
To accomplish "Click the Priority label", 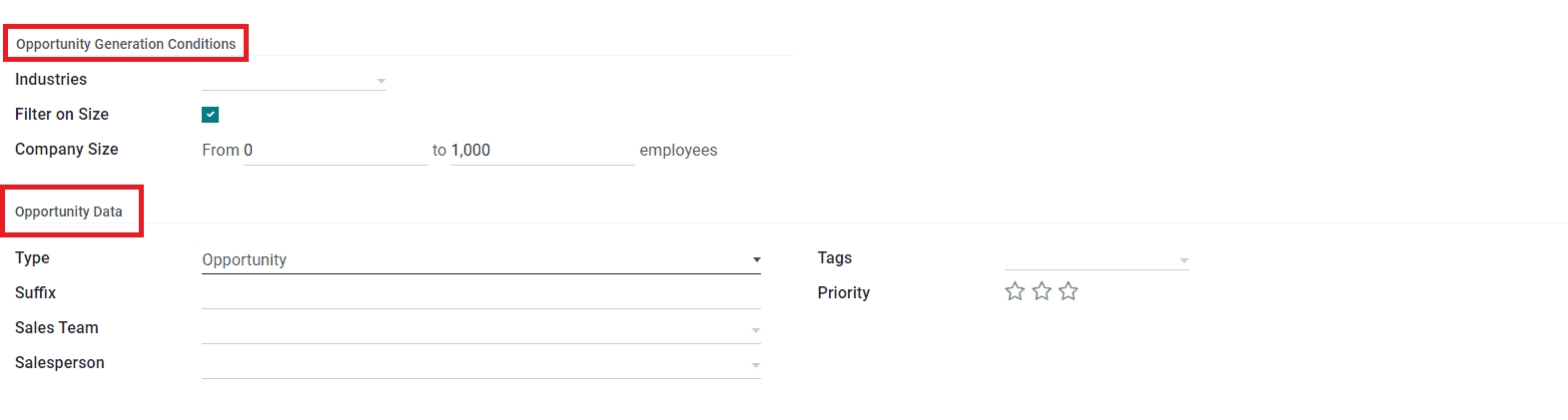I will (844, 292).
